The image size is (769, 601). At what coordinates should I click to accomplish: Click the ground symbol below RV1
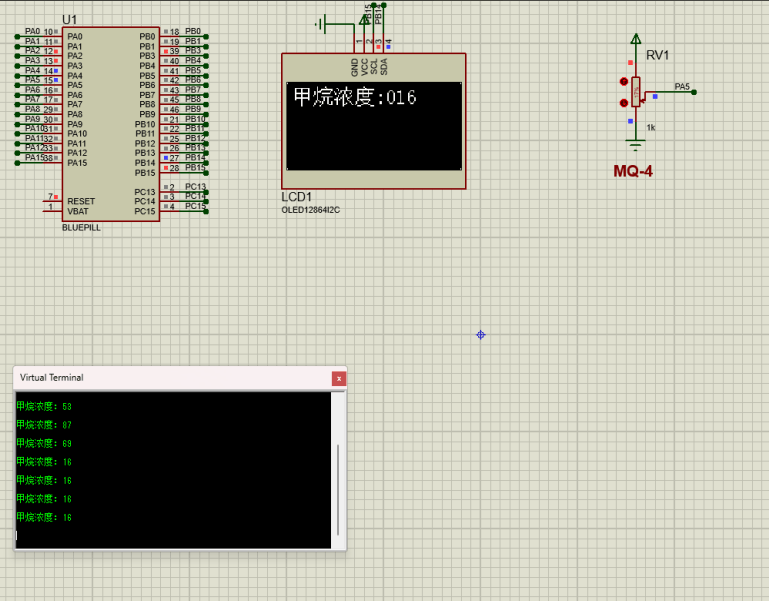(x=635, y=145)
